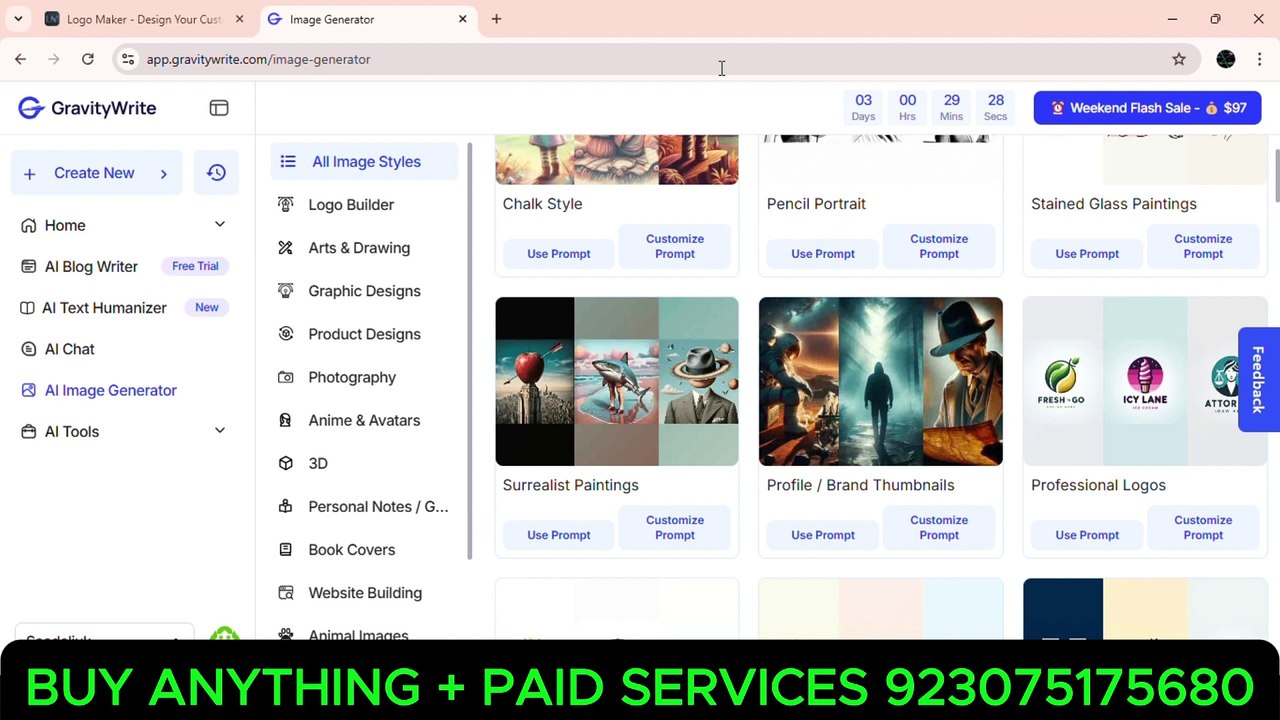Click the Book Covers icon

[x=286, y=550]
